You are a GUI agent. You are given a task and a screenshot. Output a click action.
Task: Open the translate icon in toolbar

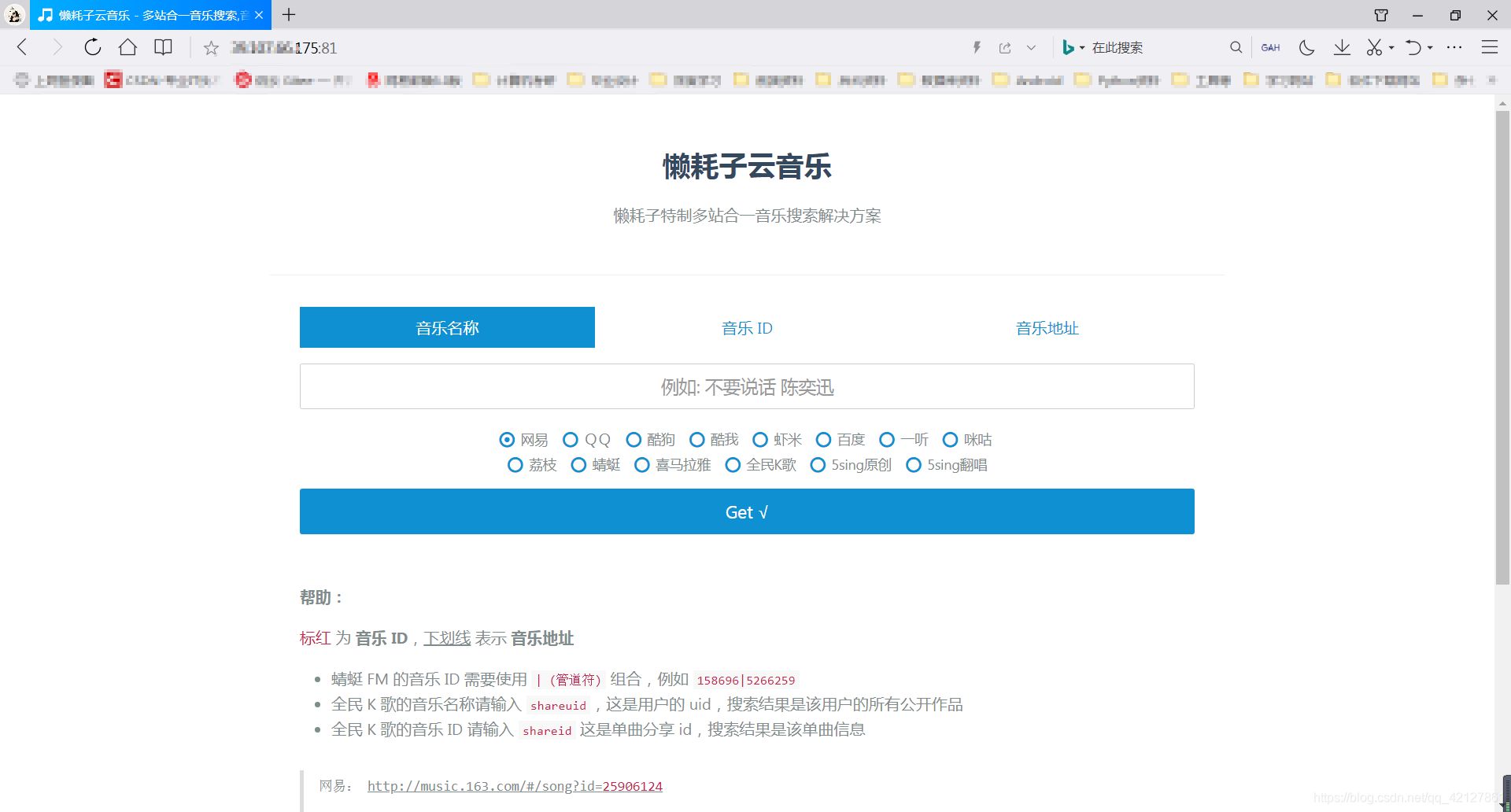(x=1270, y=48)
